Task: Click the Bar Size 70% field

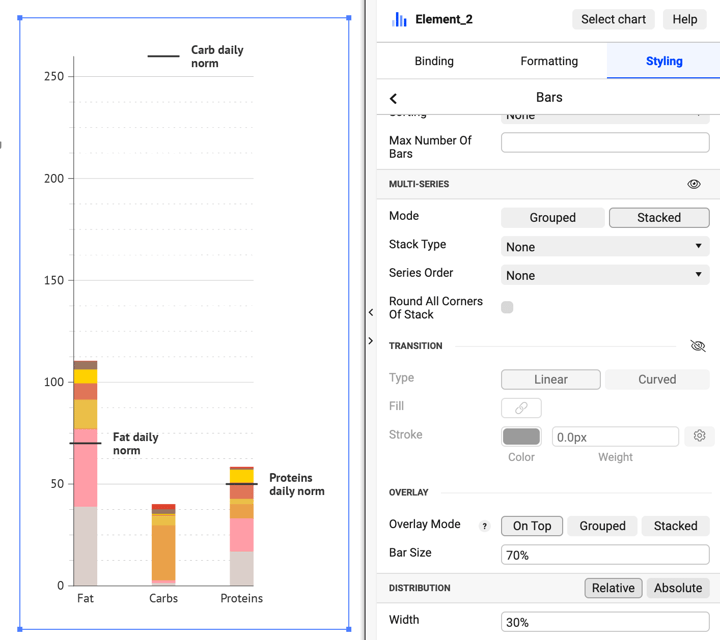Action: point(605,555)
